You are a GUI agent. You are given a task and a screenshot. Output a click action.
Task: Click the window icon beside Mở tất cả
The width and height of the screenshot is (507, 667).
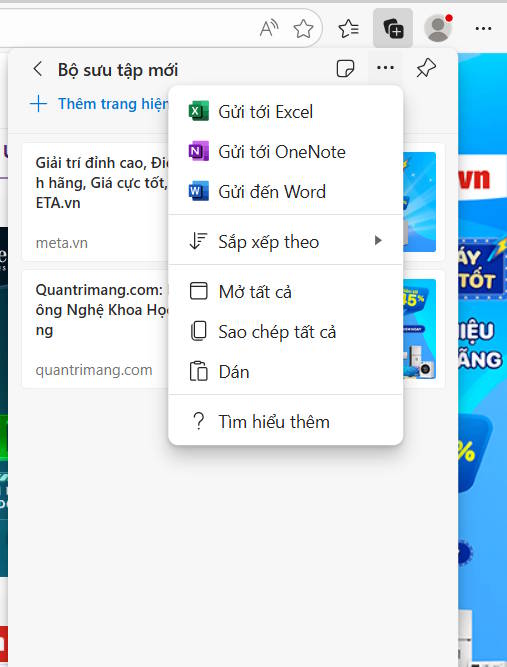199,291
